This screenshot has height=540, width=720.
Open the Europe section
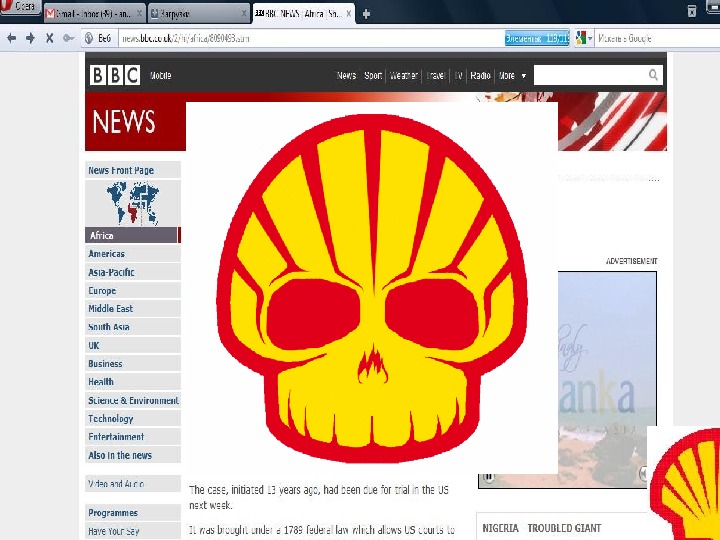coord(133,290)
